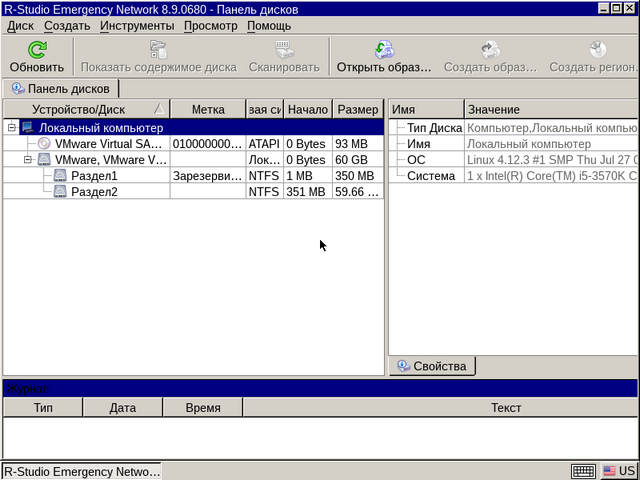Click the Локальный компьютер computer icon
This screenshot has width=640, height=480.
click(28, 128)
